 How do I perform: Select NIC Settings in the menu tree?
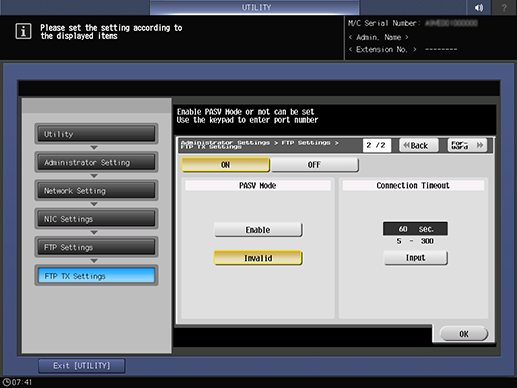96,219
